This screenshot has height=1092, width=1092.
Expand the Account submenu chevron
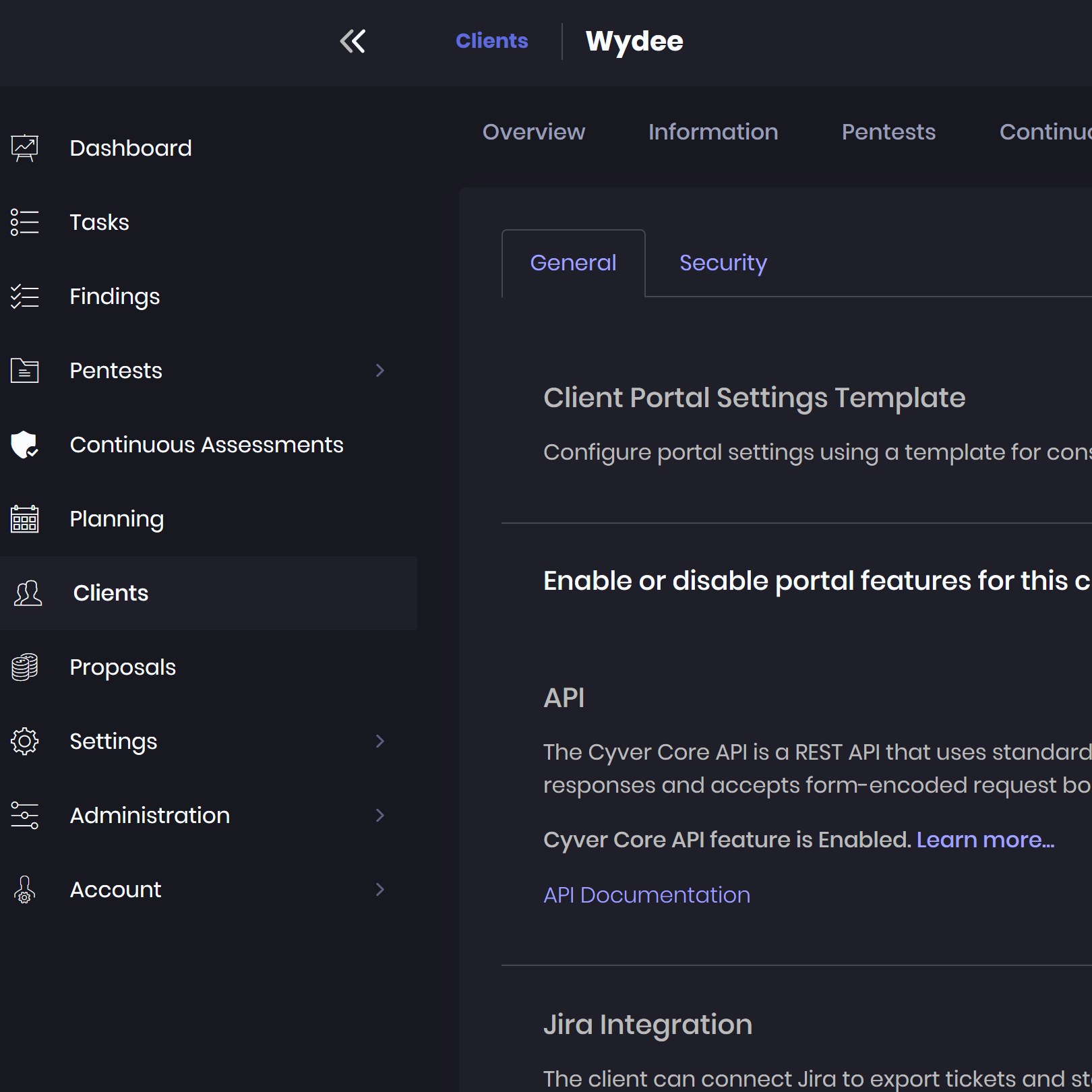point(380,890)
